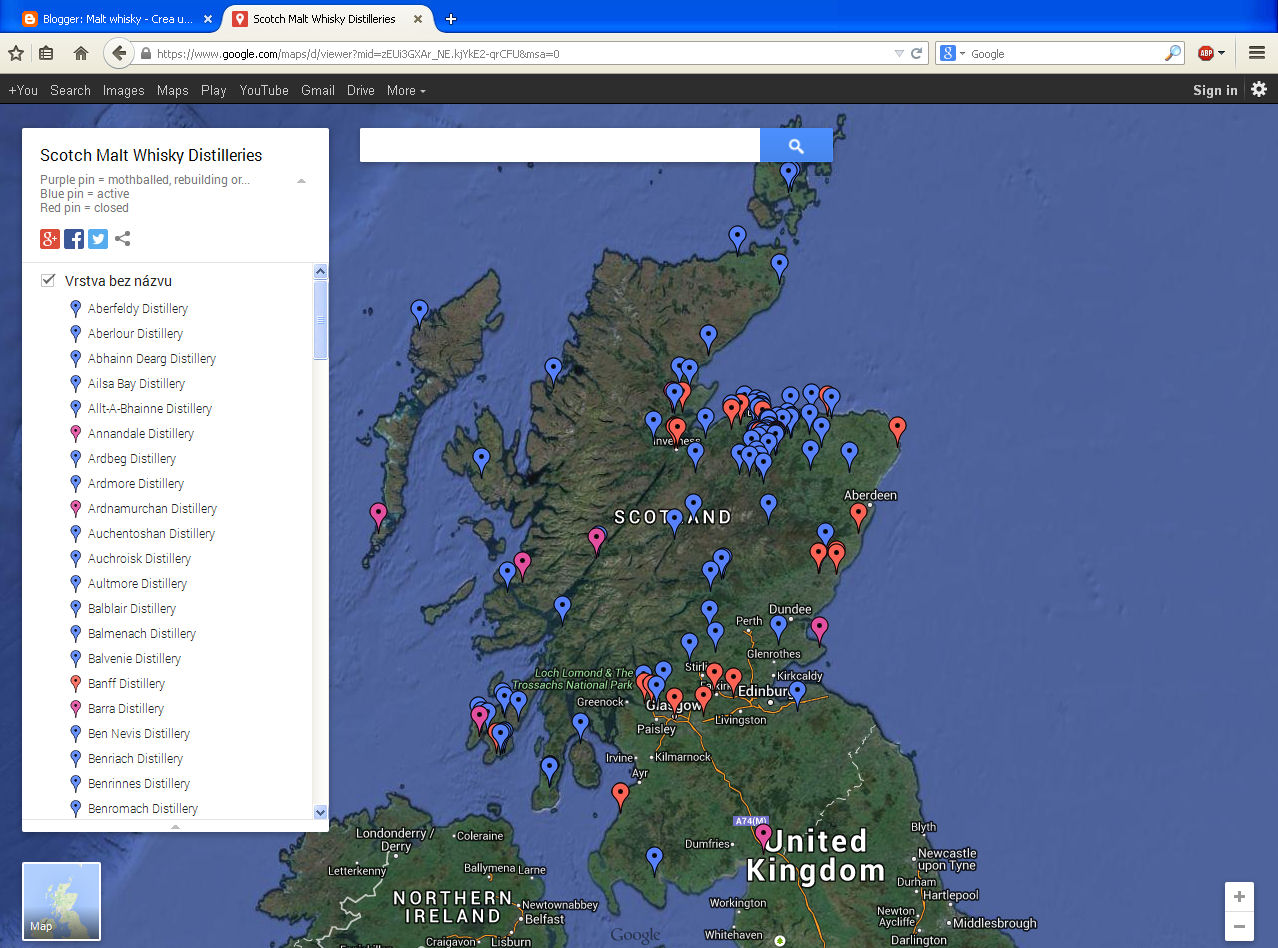
Task: Select Auchentoshan Distillery in list
Action: 151,534
